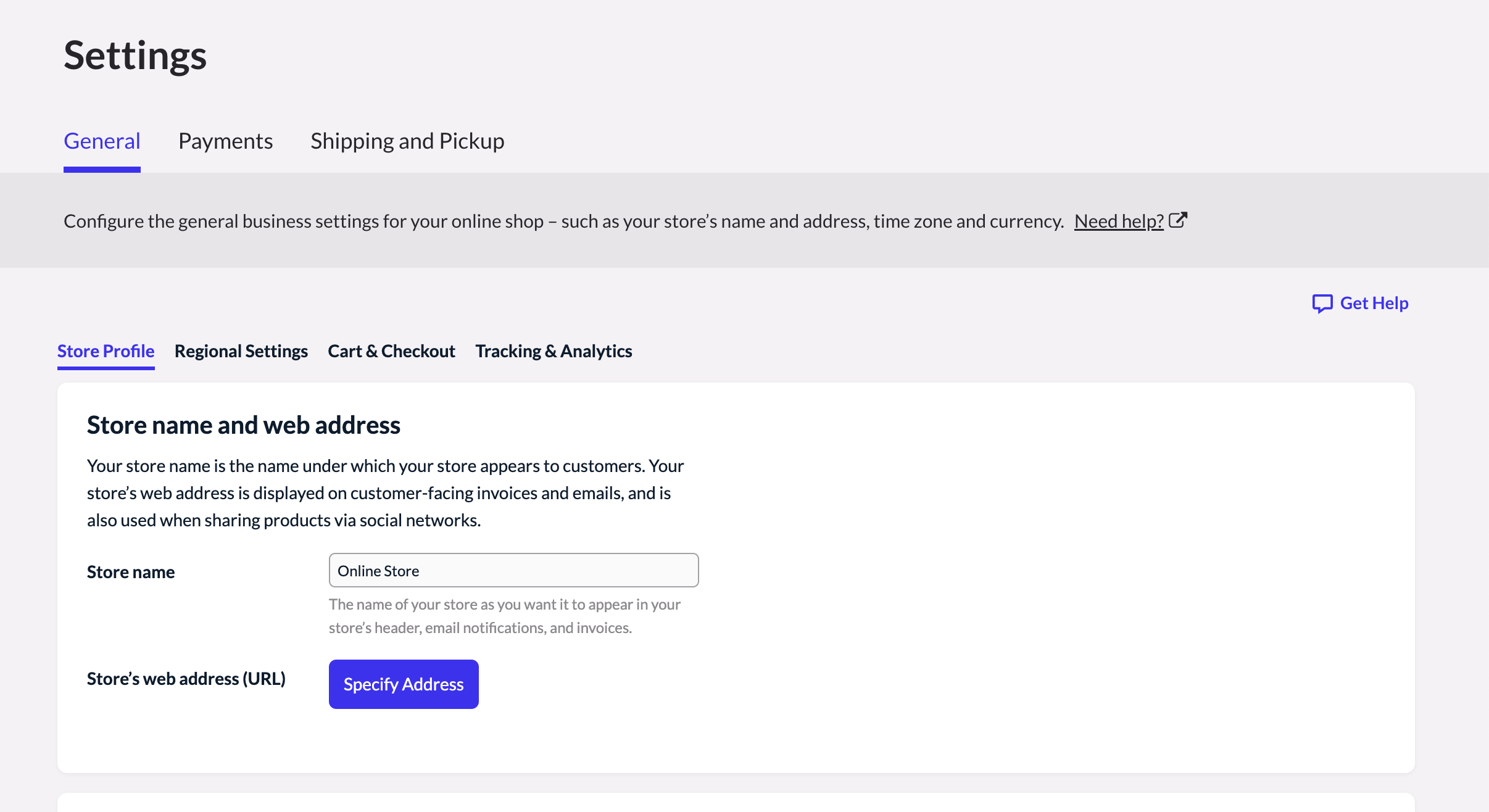Click the Store's web address (URL) label
The width and height of the screenshot is (1489, 812).
click(186, 679)
